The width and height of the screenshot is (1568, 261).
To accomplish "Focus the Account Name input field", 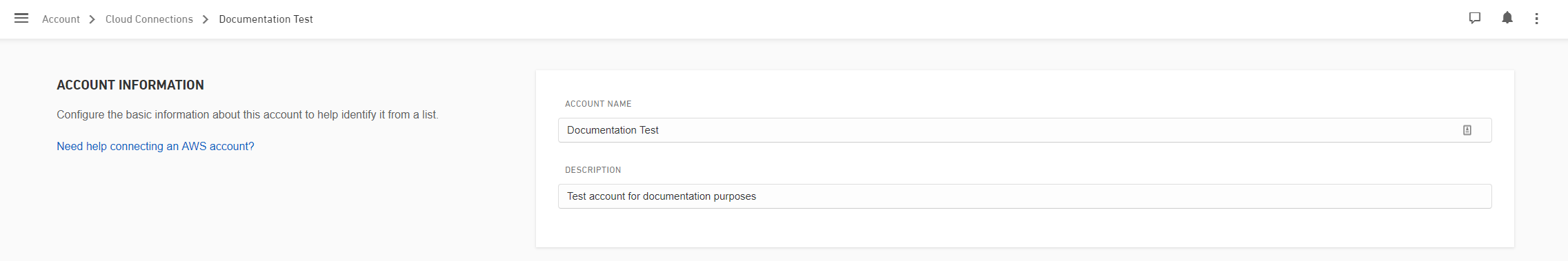I will (1024, 130).
